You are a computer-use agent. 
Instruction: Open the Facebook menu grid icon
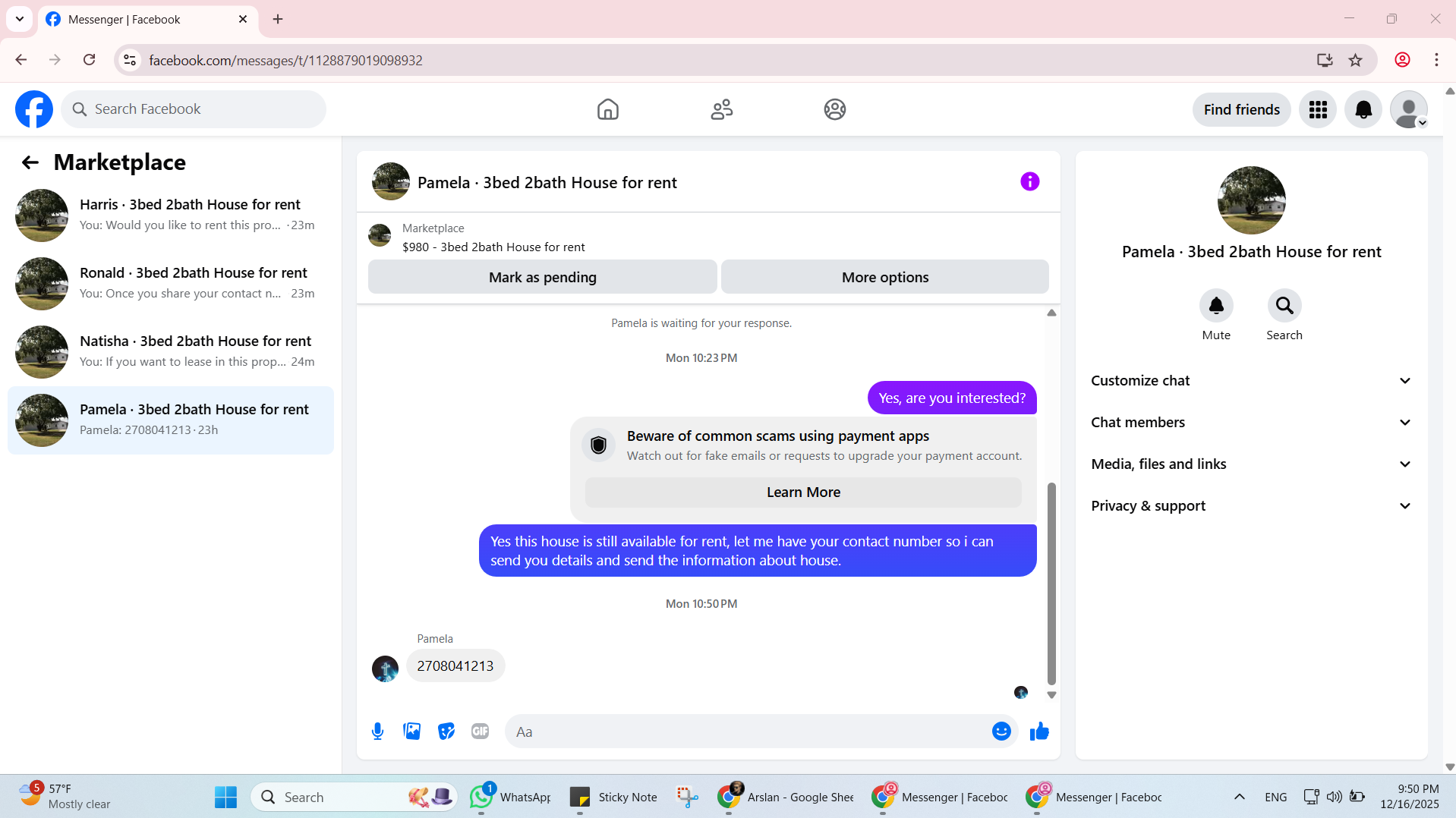coord(1318,110)
